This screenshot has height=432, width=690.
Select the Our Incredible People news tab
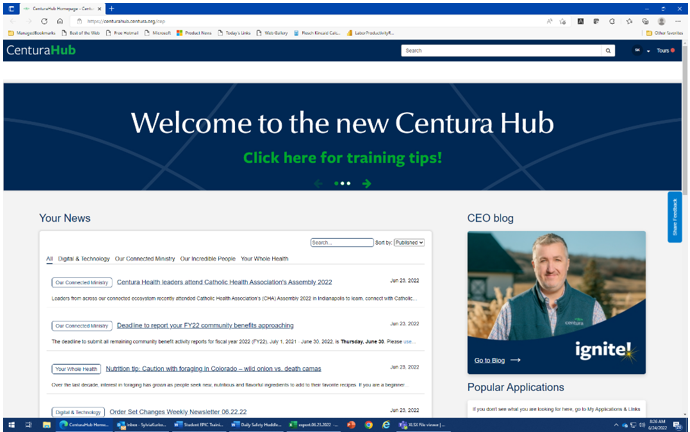pos(208,259)
